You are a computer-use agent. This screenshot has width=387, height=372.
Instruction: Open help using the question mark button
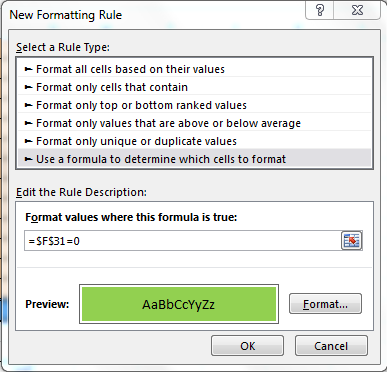click(x=320, y=11)
